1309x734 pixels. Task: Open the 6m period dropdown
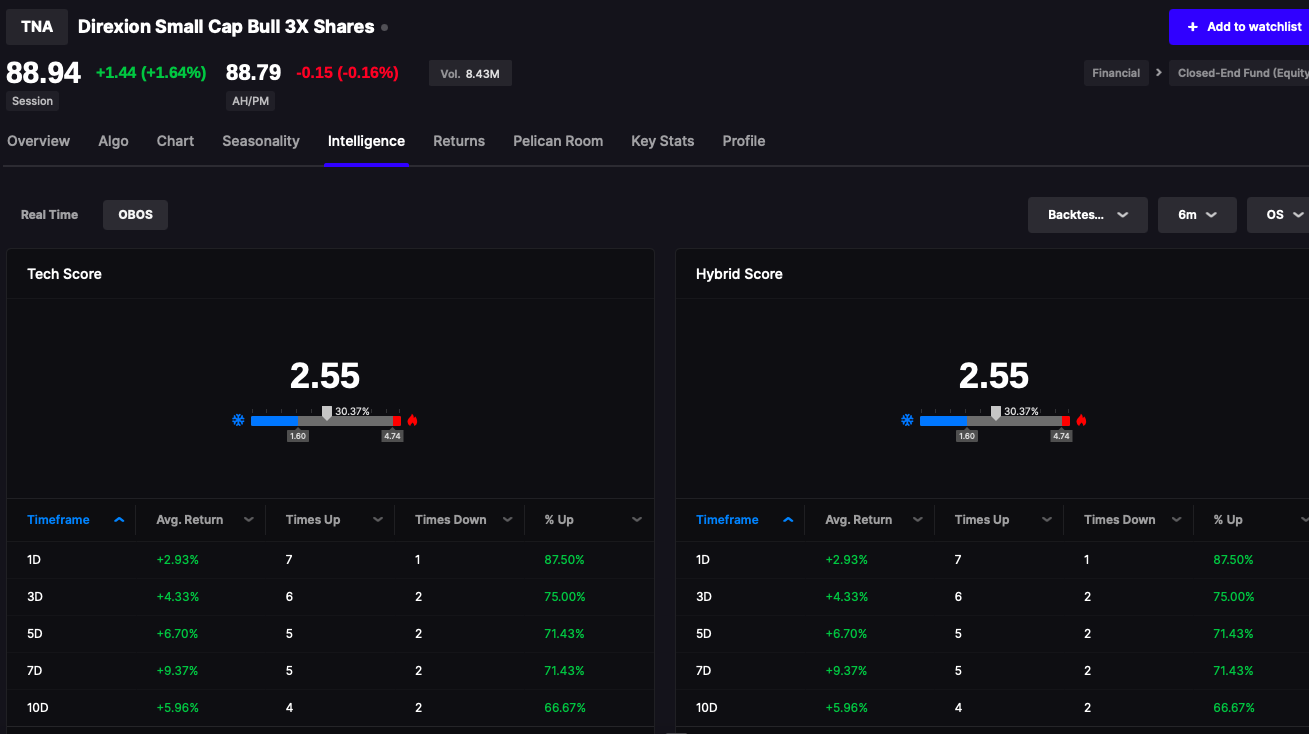click(x=1197, y=215)
